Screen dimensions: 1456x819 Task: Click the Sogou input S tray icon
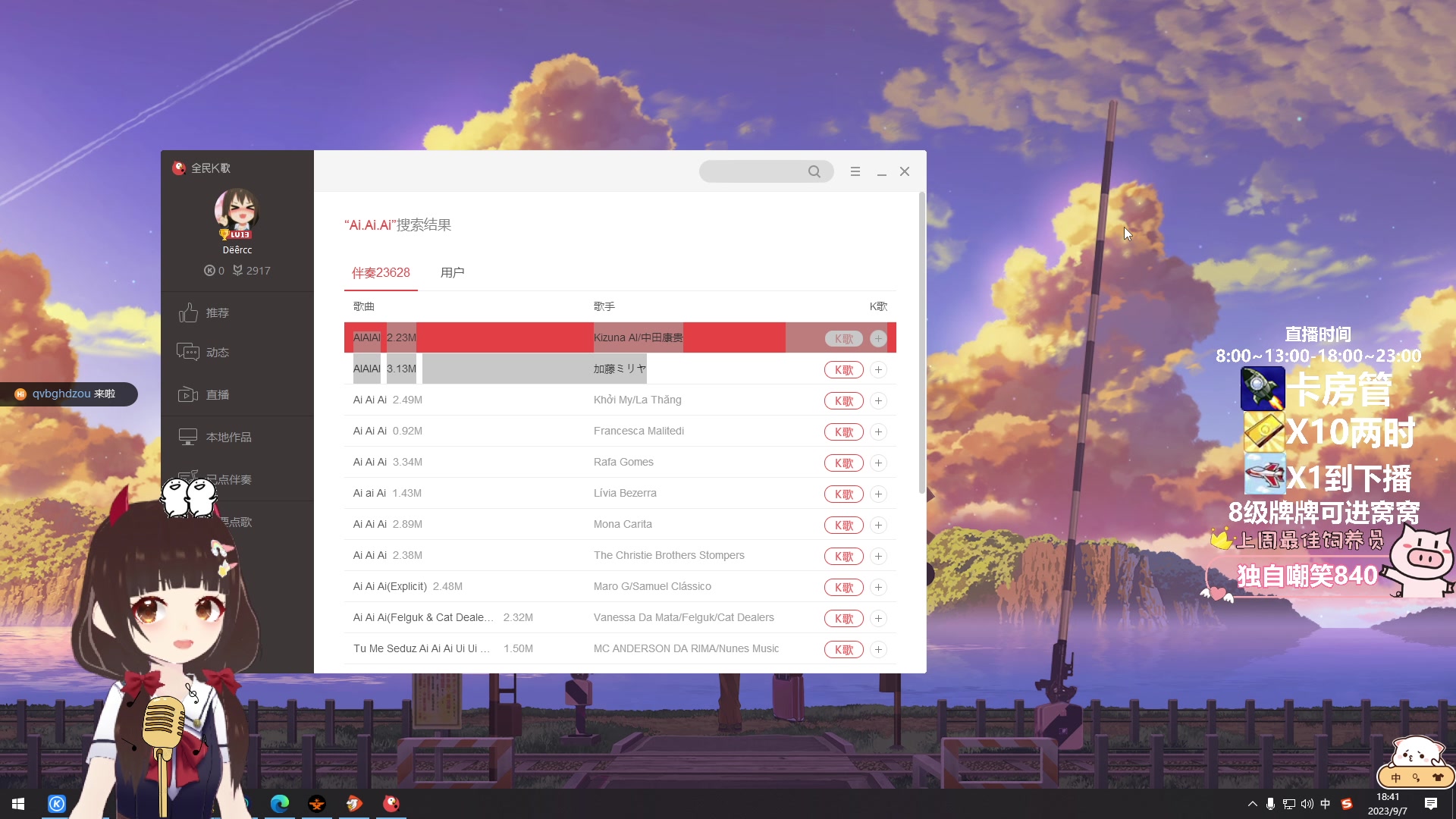(1347, 804)
